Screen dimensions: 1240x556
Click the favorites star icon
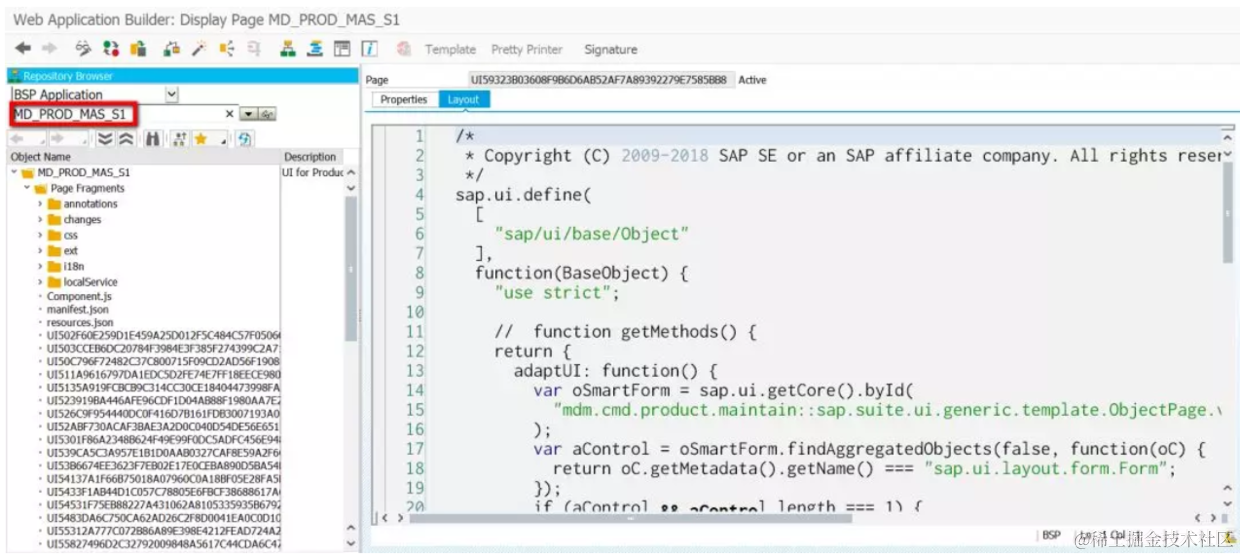click(199, 139)
